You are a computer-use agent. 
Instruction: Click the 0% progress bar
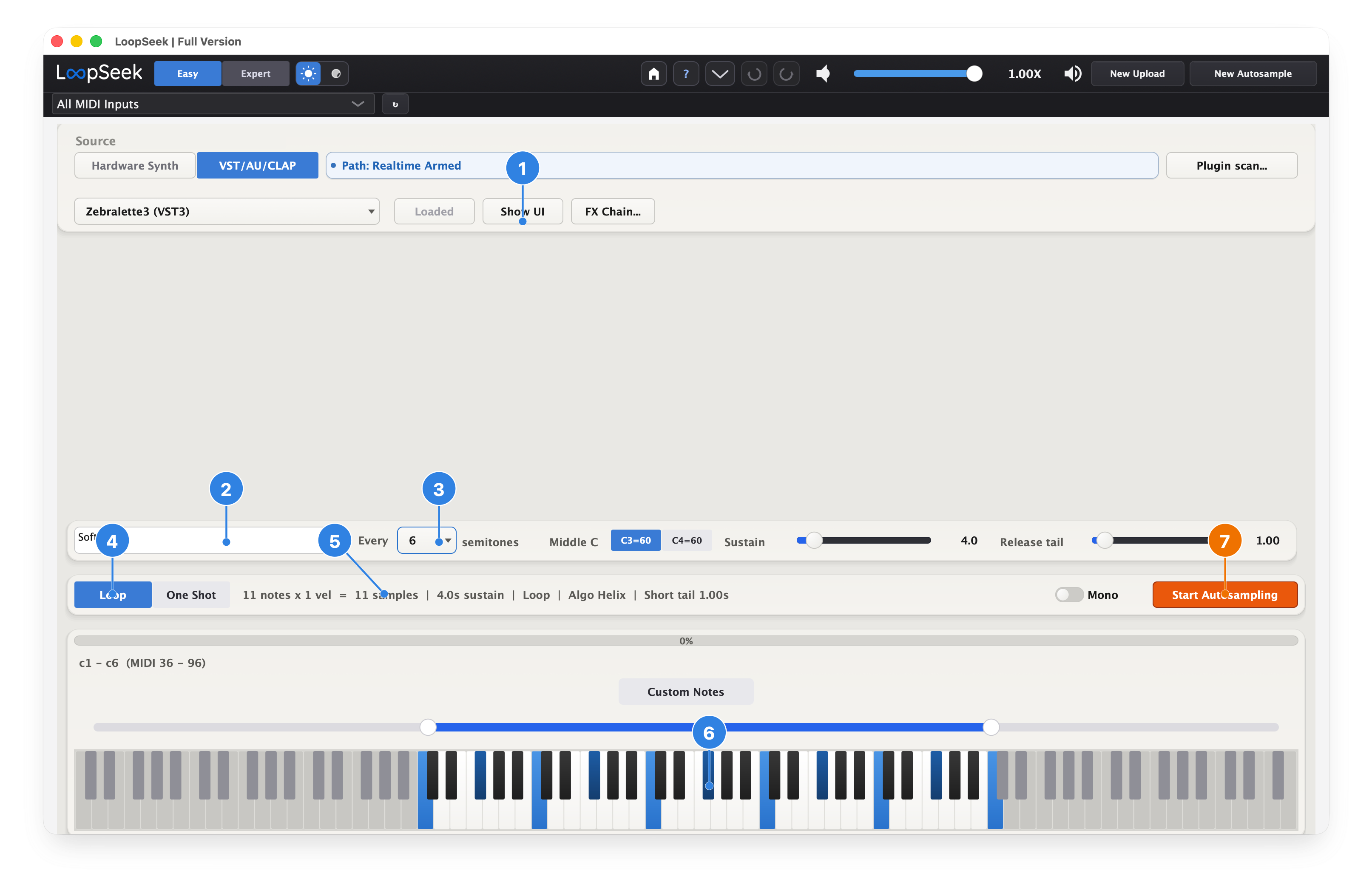click(685, 641)
